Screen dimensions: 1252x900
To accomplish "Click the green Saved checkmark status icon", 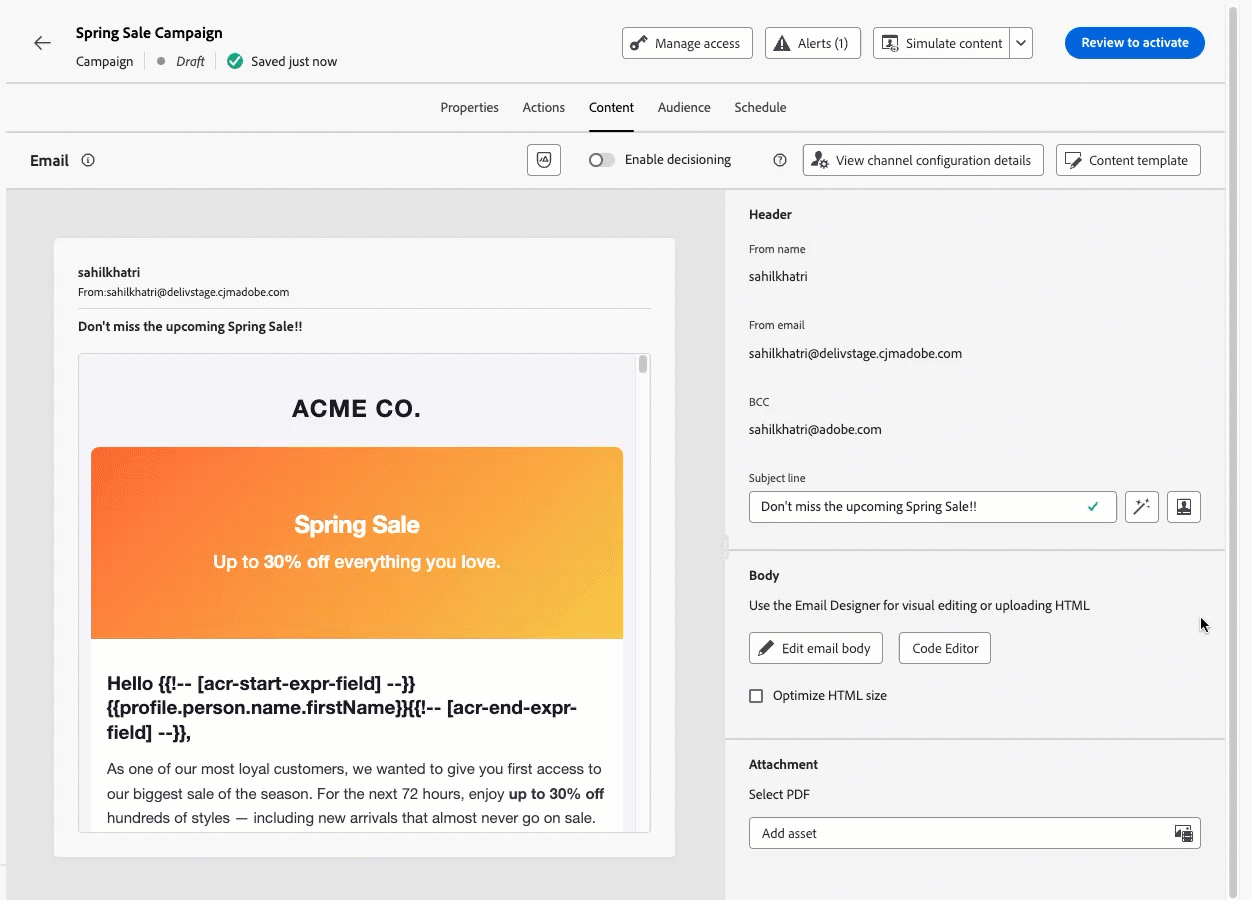I will (235, 61).
